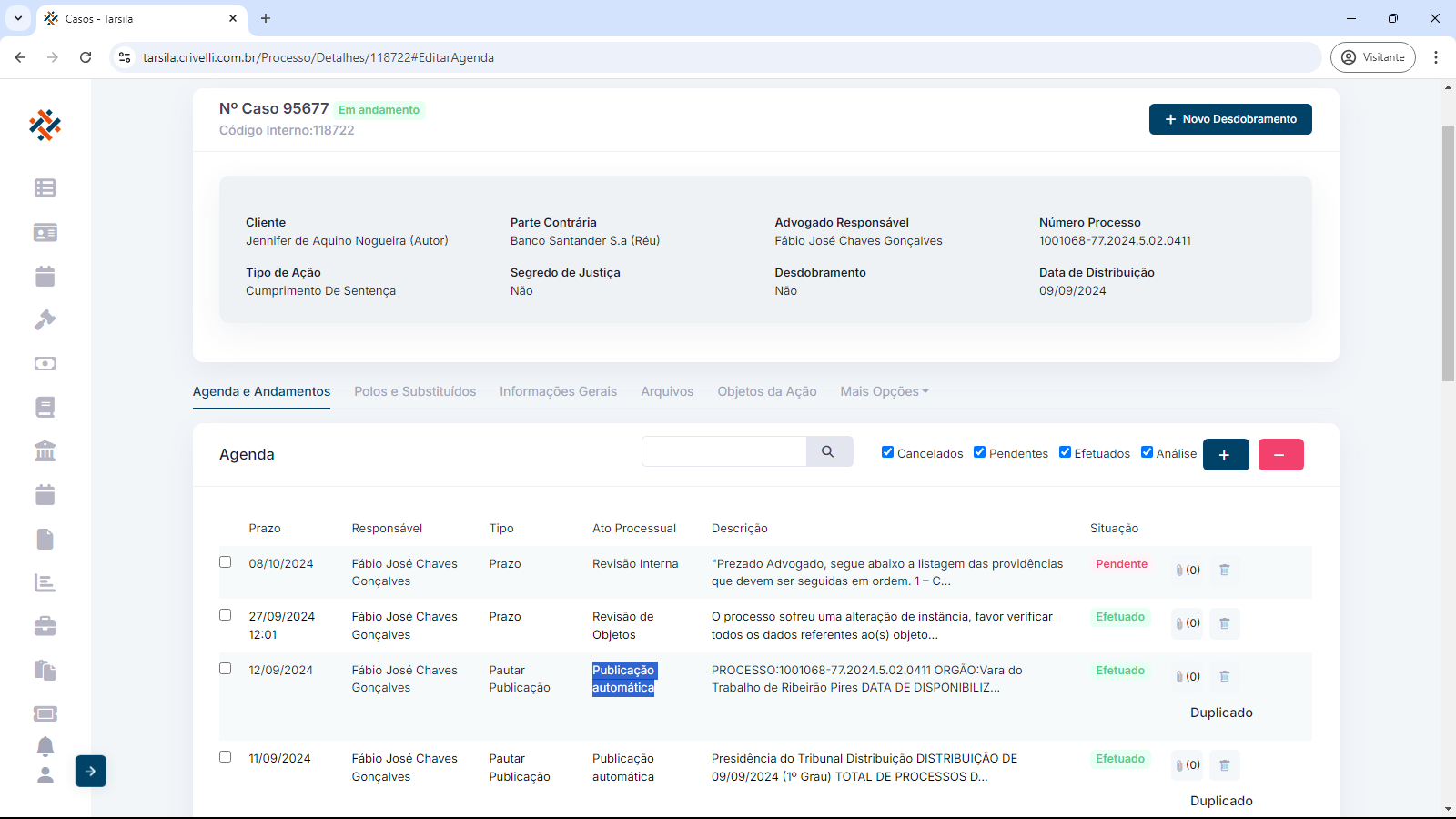1456x819 pixels.
Task: Delete the 08/10/2024 agenda entry via trash icon
Action: [1224, 570]
